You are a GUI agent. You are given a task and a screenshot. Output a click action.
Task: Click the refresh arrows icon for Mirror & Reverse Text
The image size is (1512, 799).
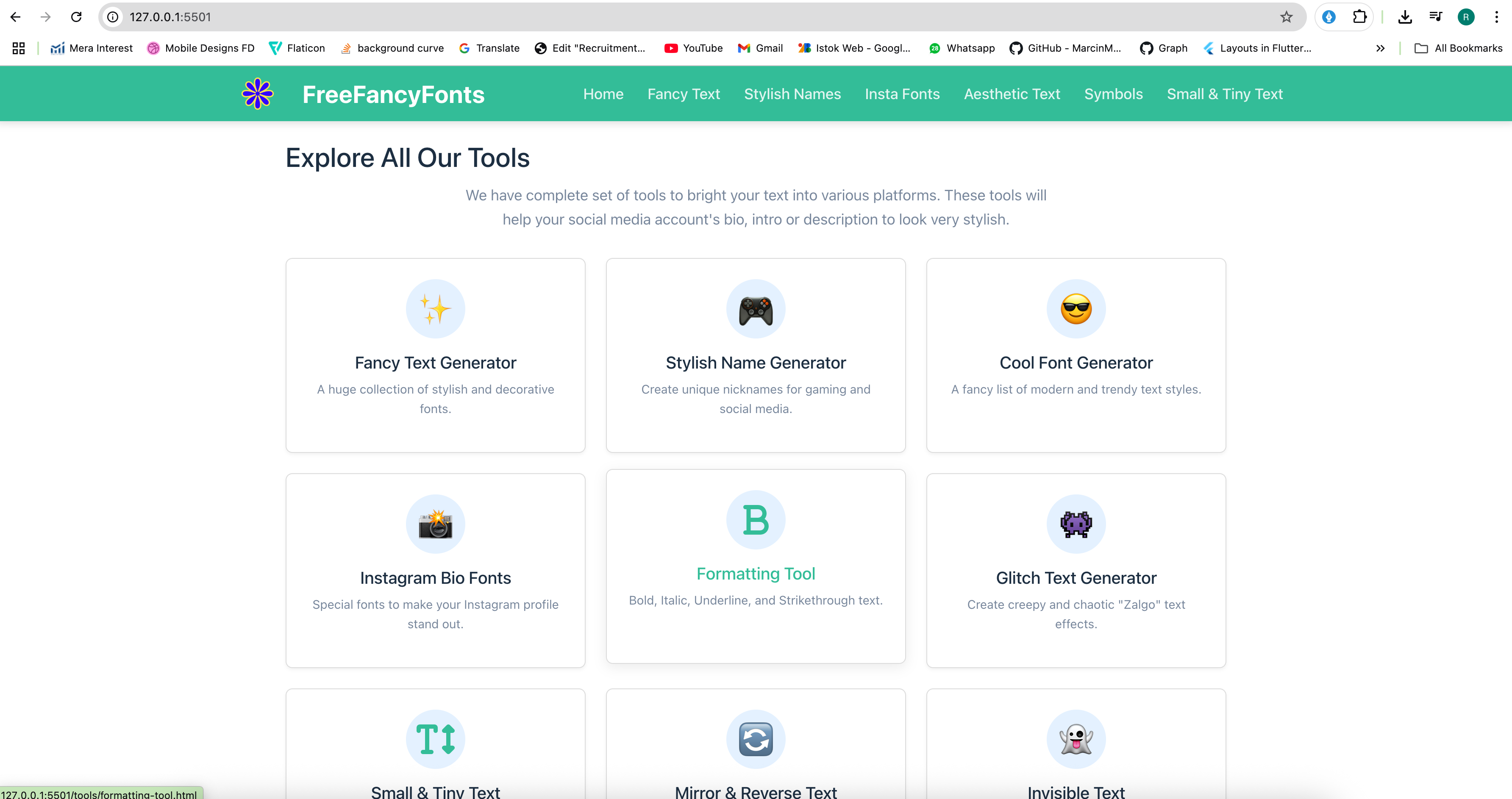pos(756,739)
